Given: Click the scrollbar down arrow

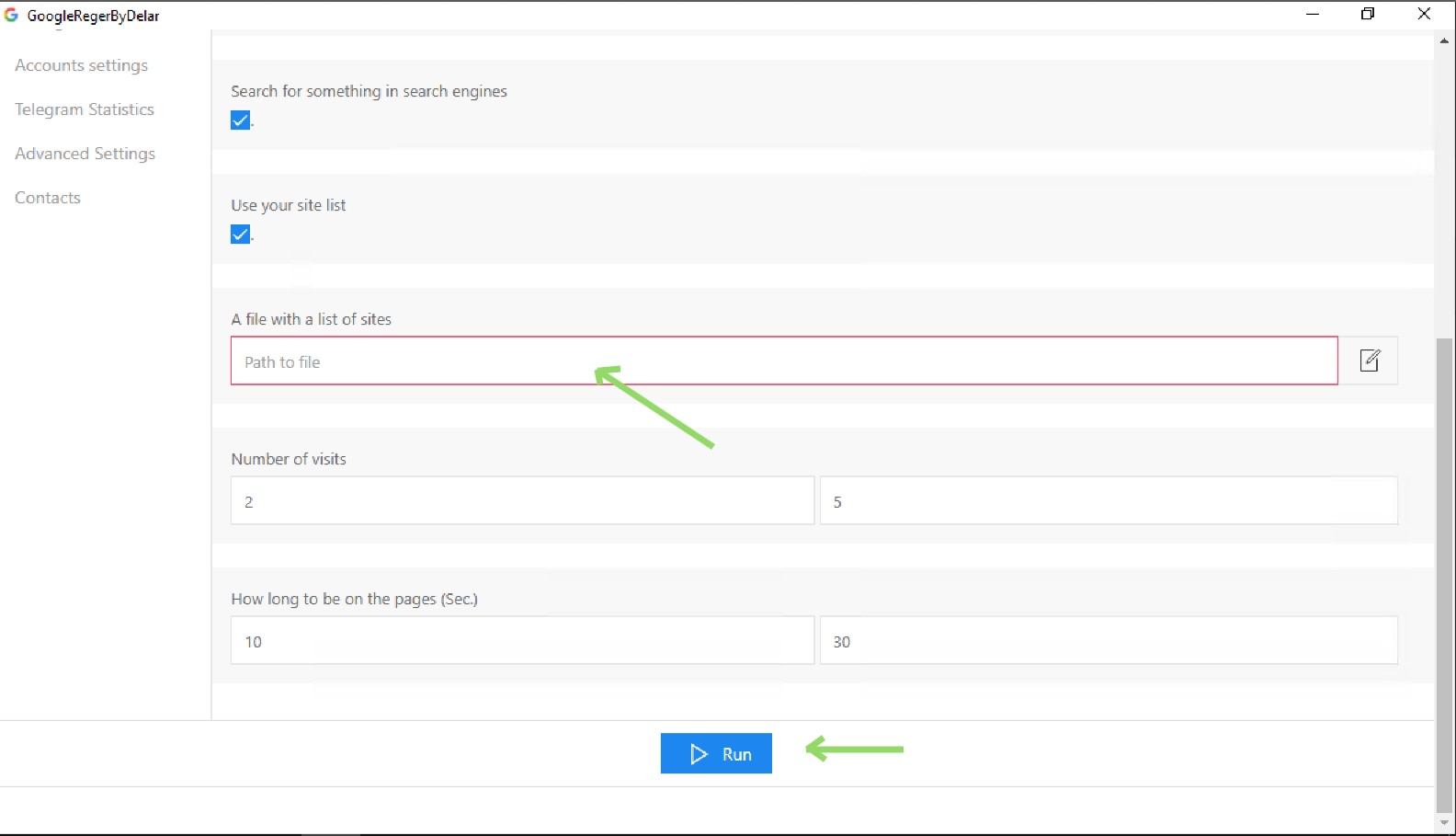Looking at the screenshot, I should pos(1444,823).
